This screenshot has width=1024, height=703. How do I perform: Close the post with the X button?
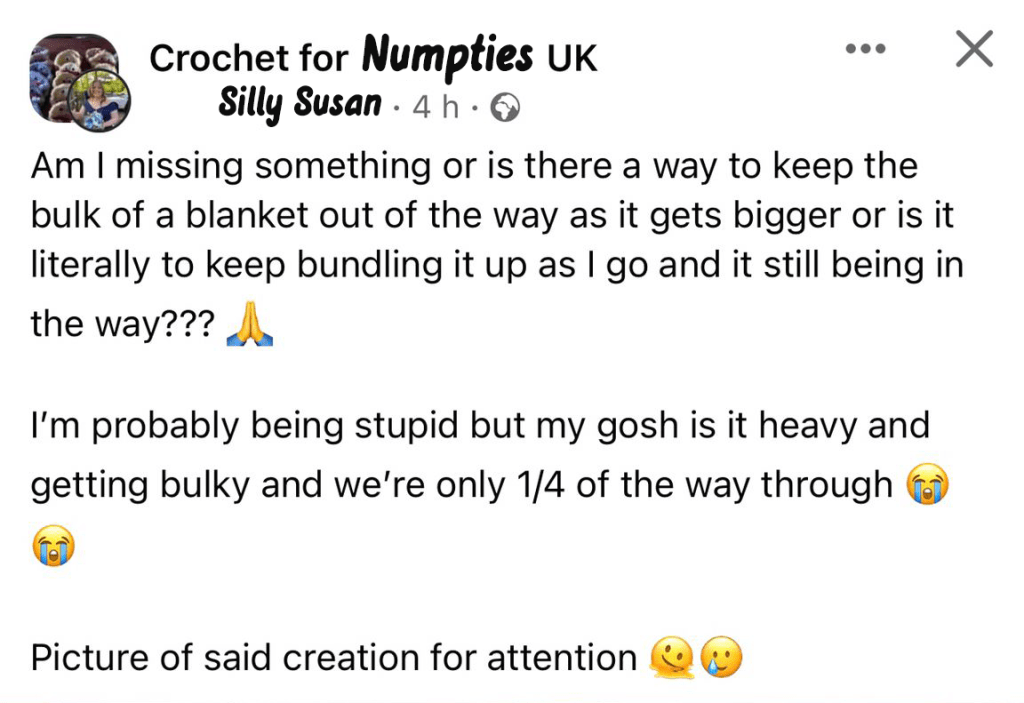[973, 48]
